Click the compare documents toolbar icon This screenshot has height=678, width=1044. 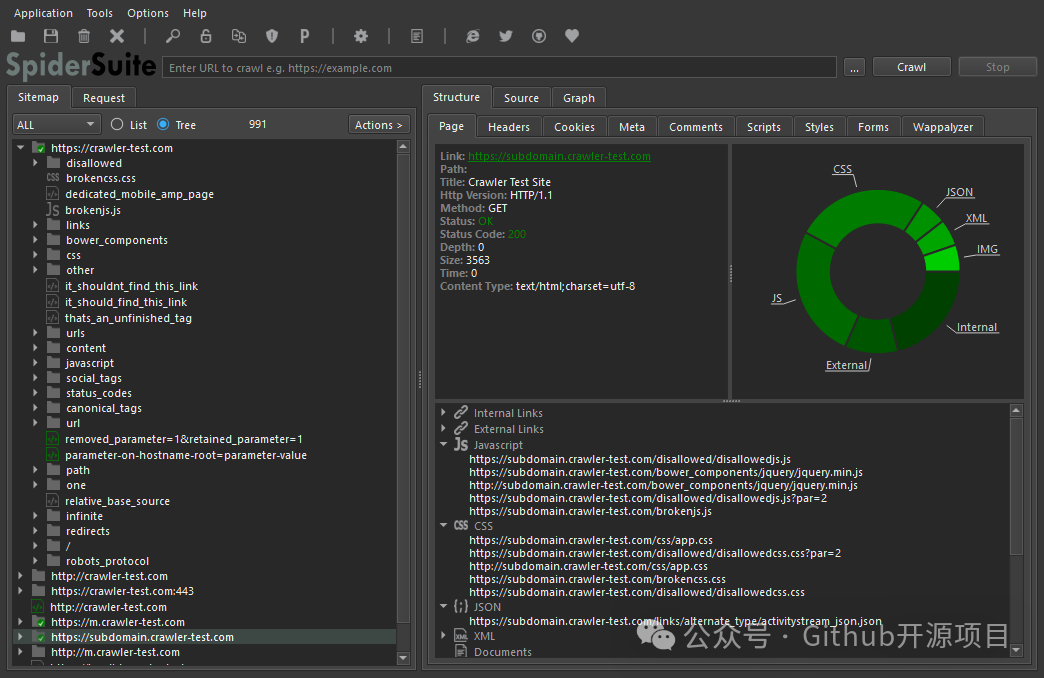pyautogui.click(x=238, y=36)
